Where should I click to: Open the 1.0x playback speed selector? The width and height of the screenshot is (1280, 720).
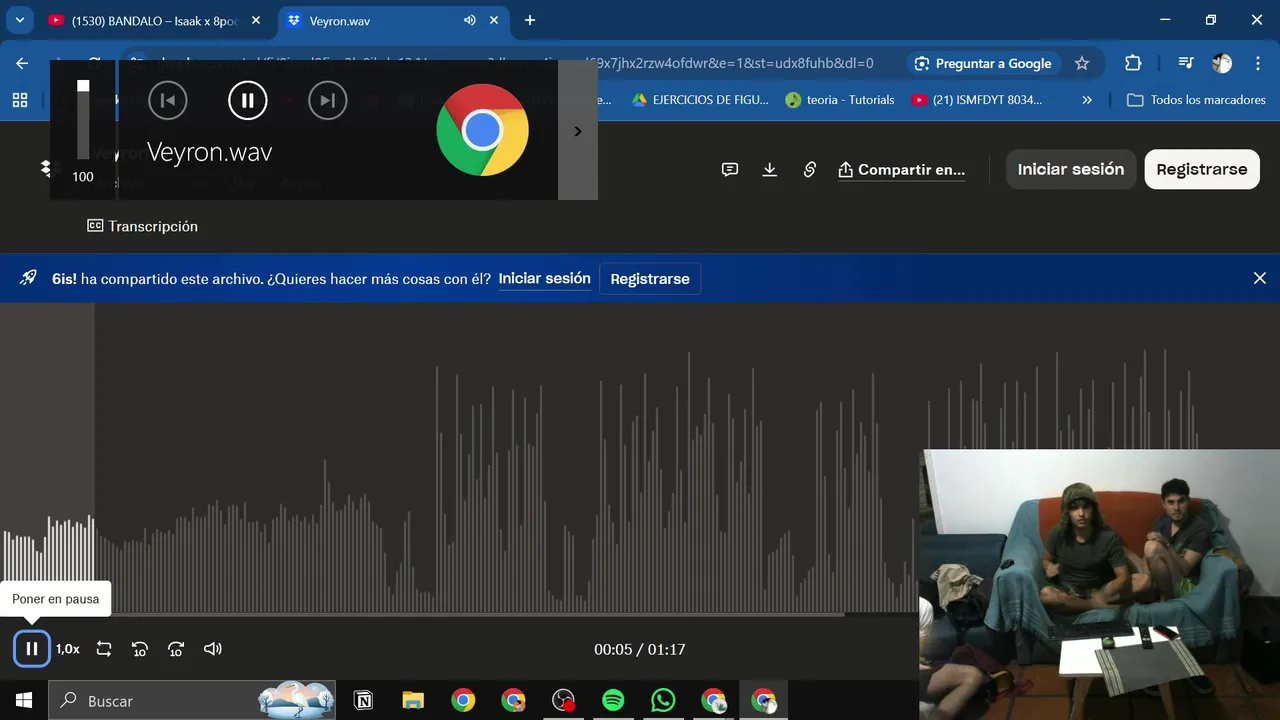click(x=68, y=649)
